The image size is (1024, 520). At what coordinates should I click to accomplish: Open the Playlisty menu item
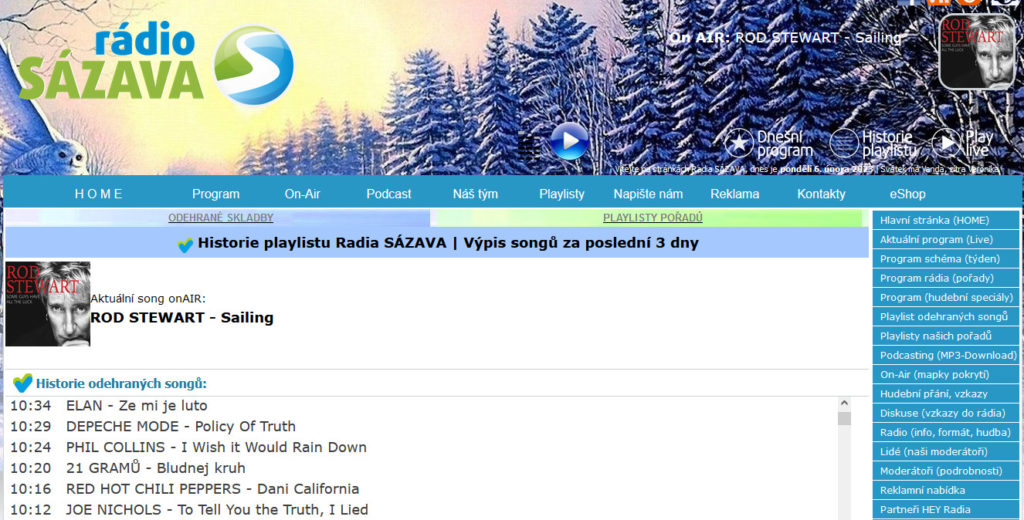point(562,194)
